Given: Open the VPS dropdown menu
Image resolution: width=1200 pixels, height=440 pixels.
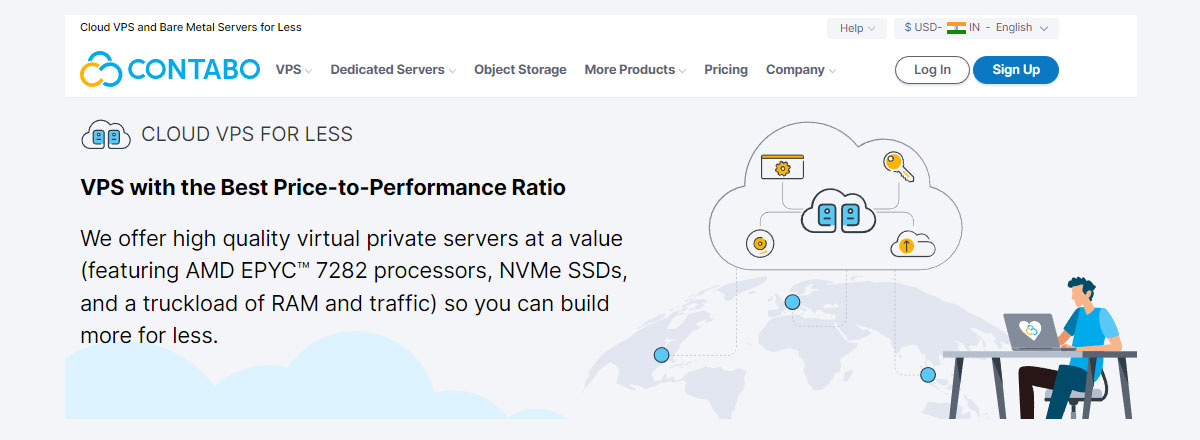Looking at the screenshot, I should coord(294,70).
